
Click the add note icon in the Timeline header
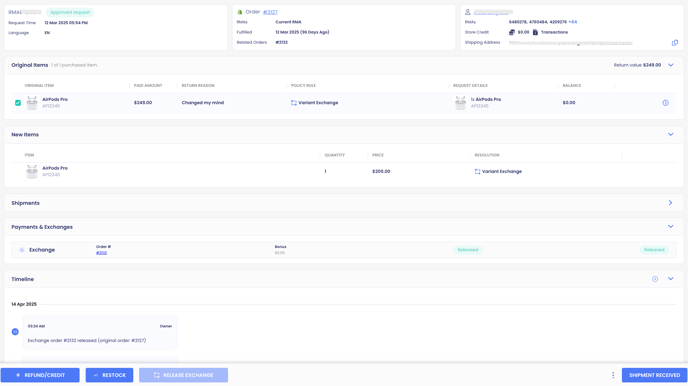pyautogui.click(x=655, y=279)
